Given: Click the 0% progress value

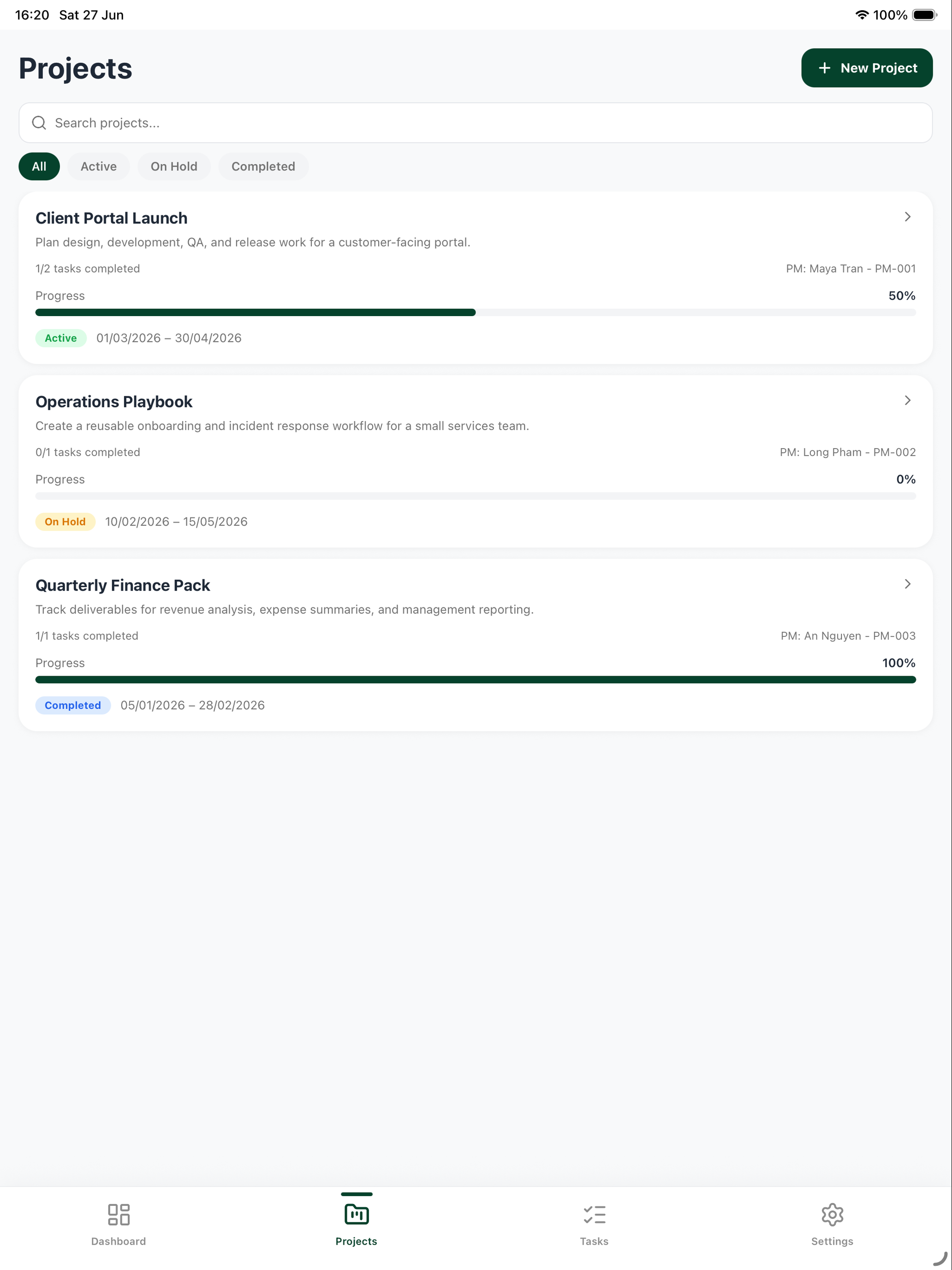Looking at the screenshot, I should click(x=905, y=479).
